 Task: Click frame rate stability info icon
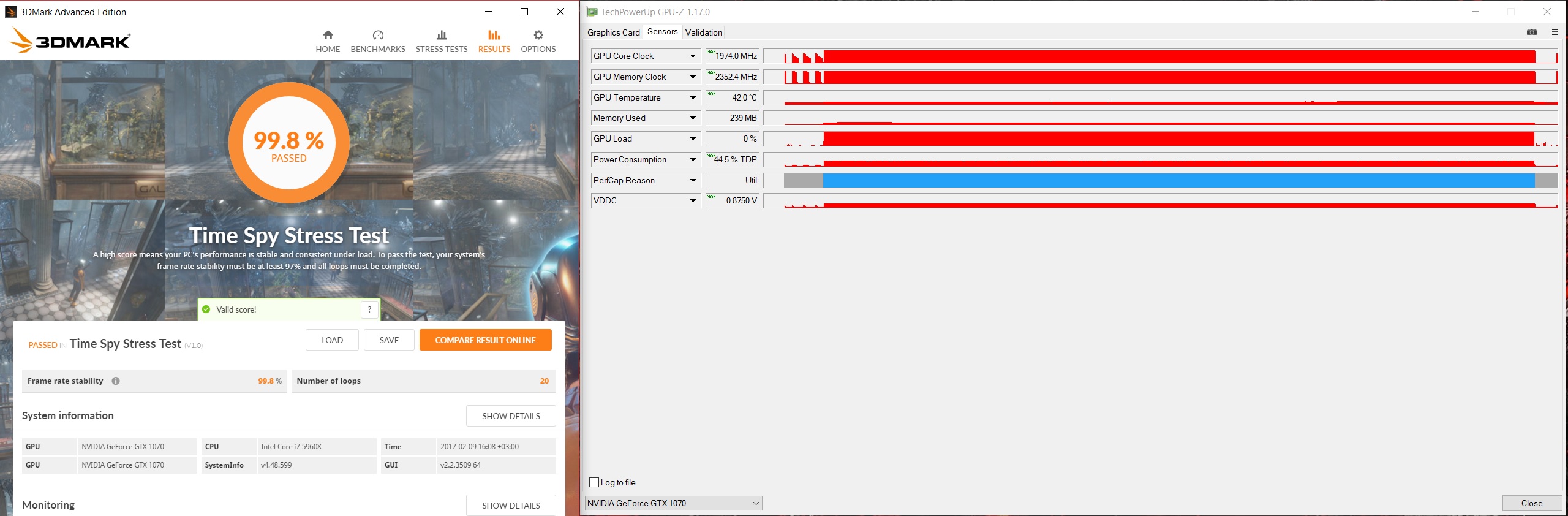click(116, 381)
